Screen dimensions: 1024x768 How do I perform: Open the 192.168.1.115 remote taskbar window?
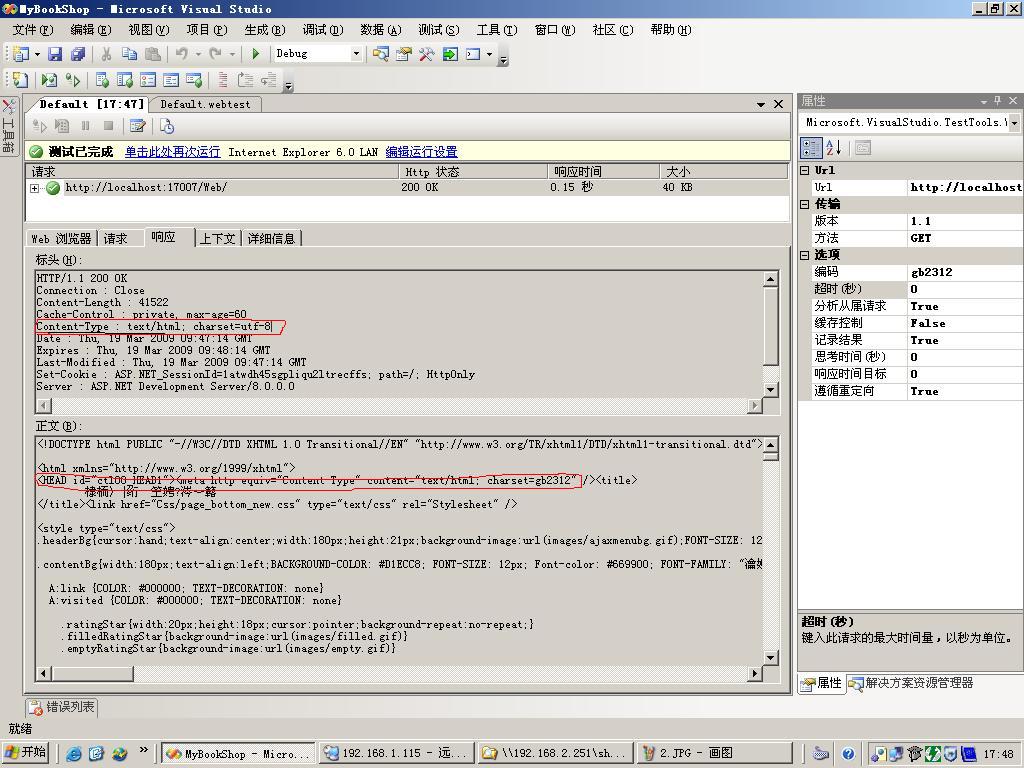396,753
